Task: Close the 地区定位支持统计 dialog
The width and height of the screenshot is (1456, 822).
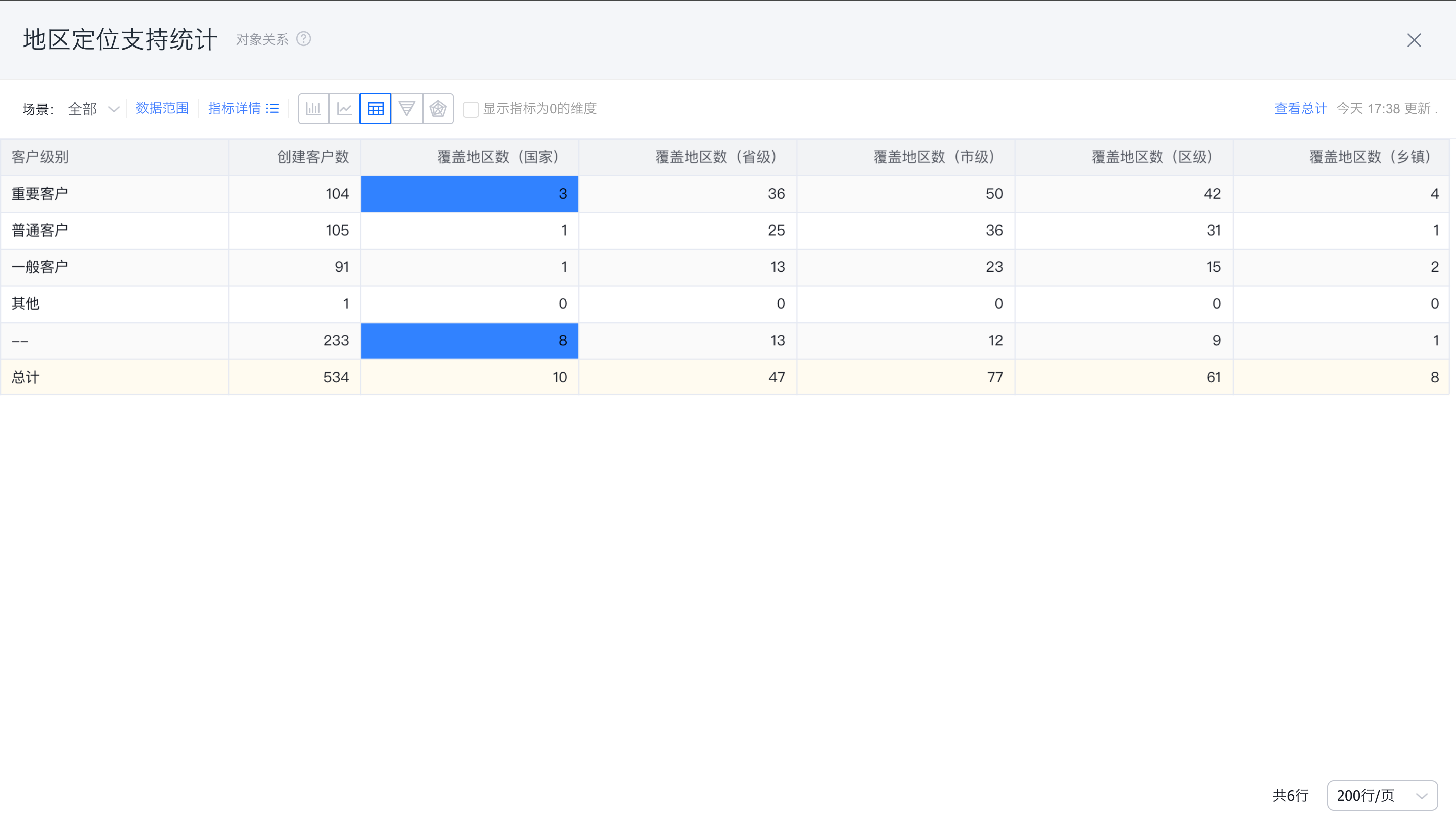Action: click(x=1414, y=40)
